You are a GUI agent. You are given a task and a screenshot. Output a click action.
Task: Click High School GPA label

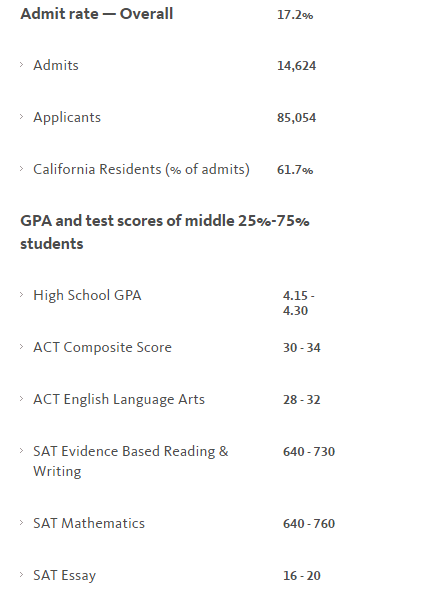87,296
